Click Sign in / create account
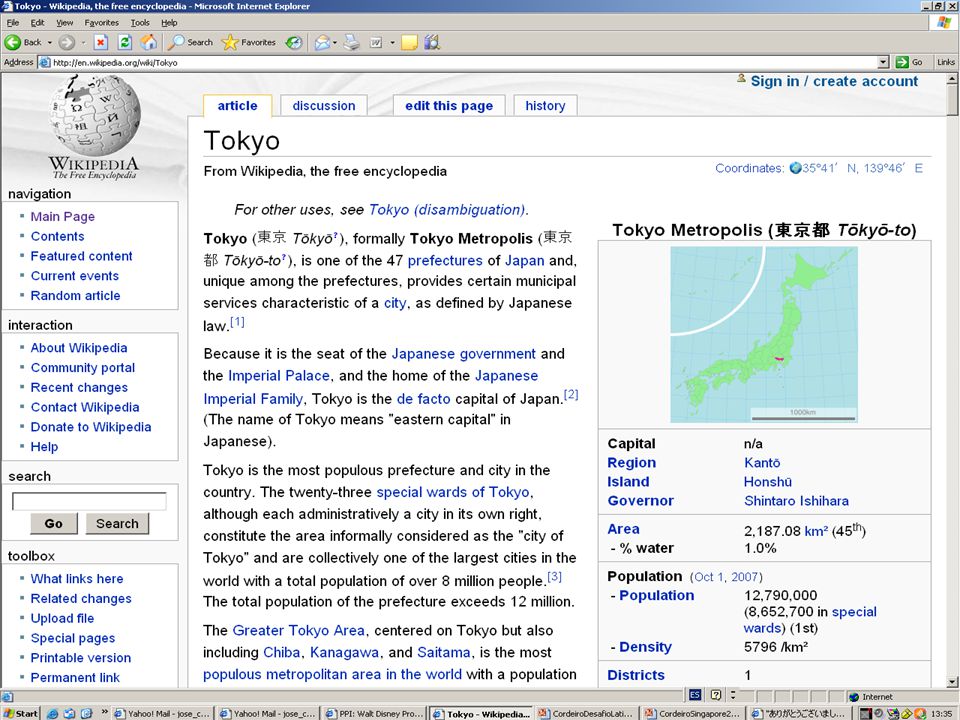The height and width of the screenshot is (720, 960). tap(834, 81)
